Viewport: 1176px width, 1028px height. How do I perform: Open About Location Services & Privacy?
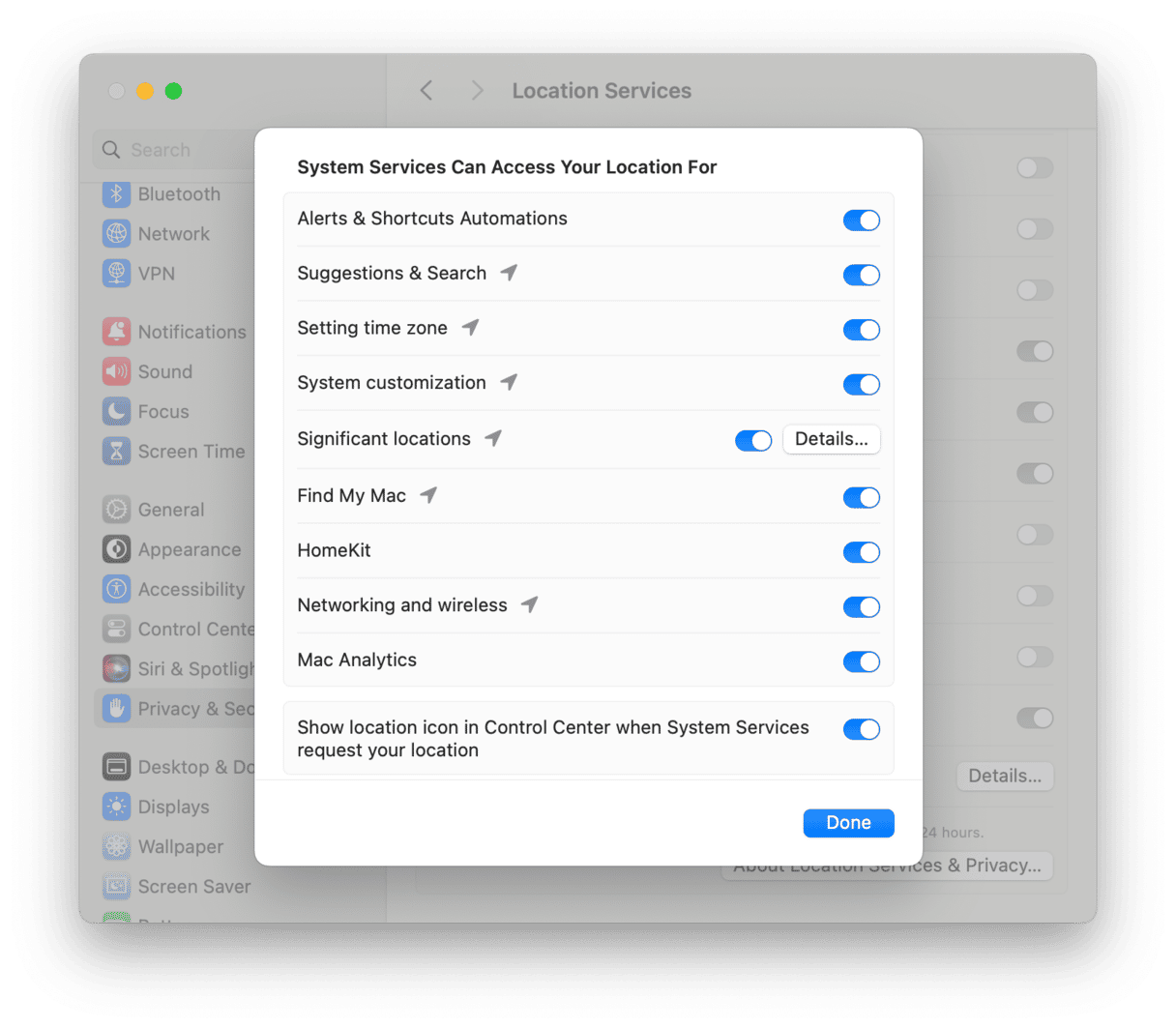pyautogui.click(x=888, y=866)
